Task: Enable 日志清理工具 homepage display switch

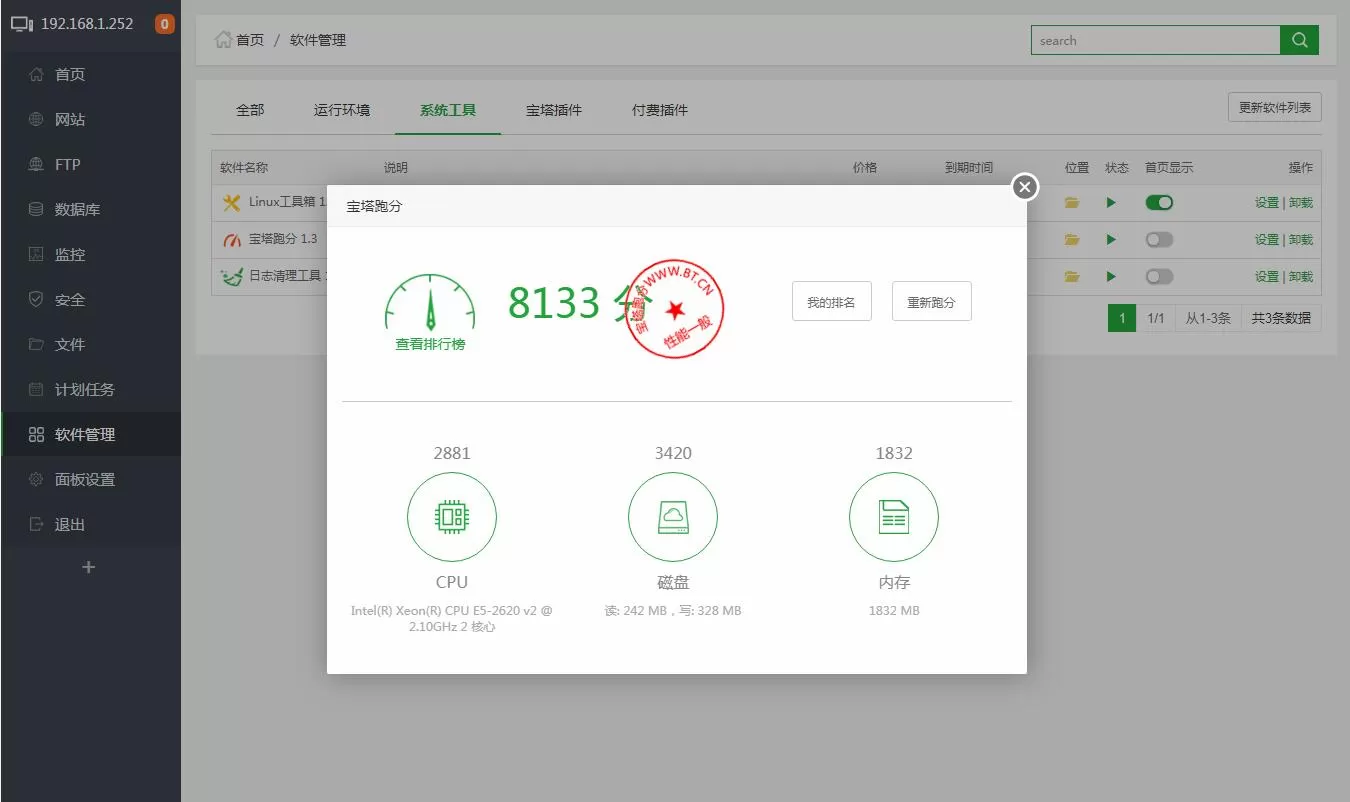Action: coord(1159,276)
